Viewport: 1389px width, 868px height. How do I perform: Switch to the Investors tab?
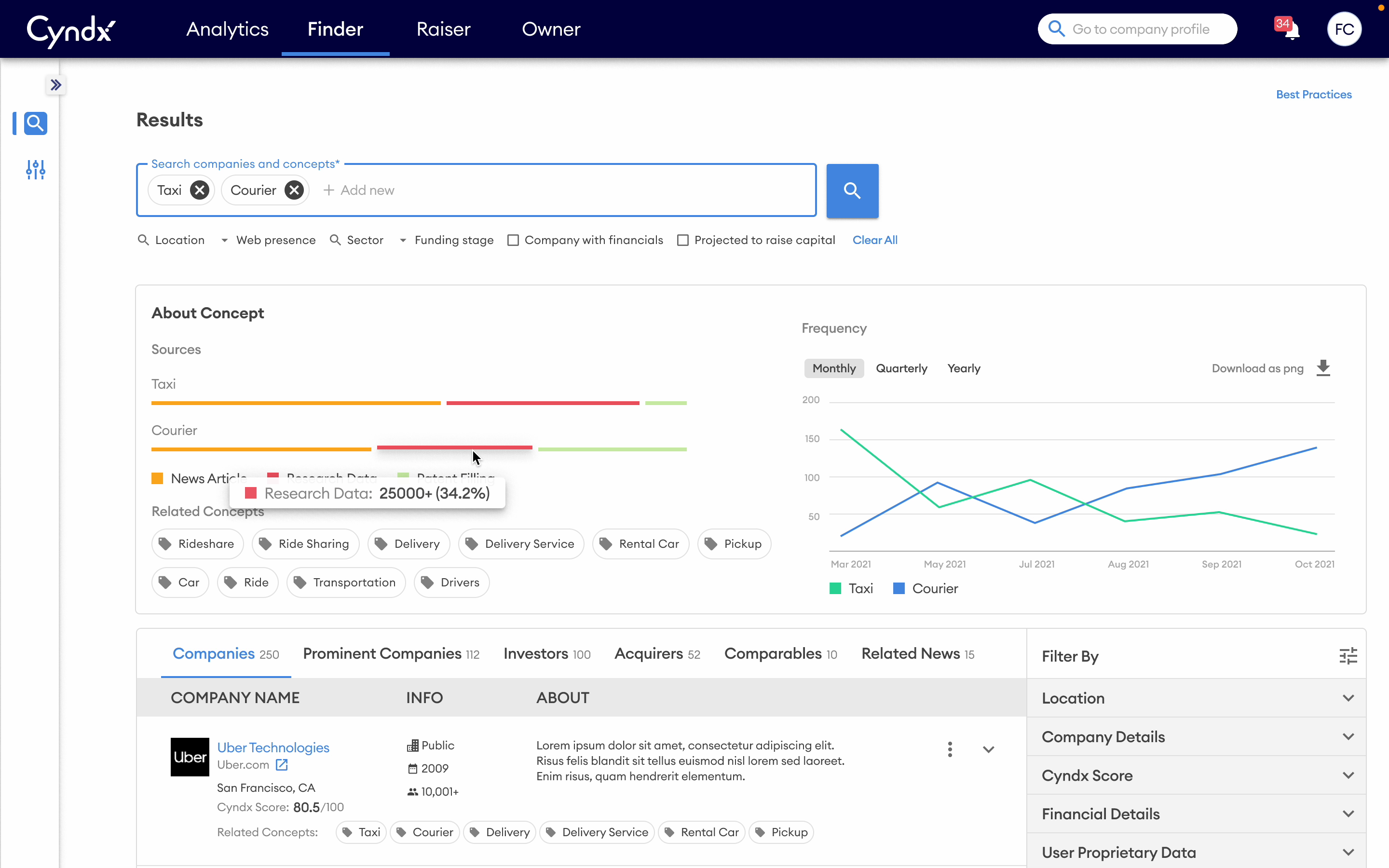click(x=546, y=654)
